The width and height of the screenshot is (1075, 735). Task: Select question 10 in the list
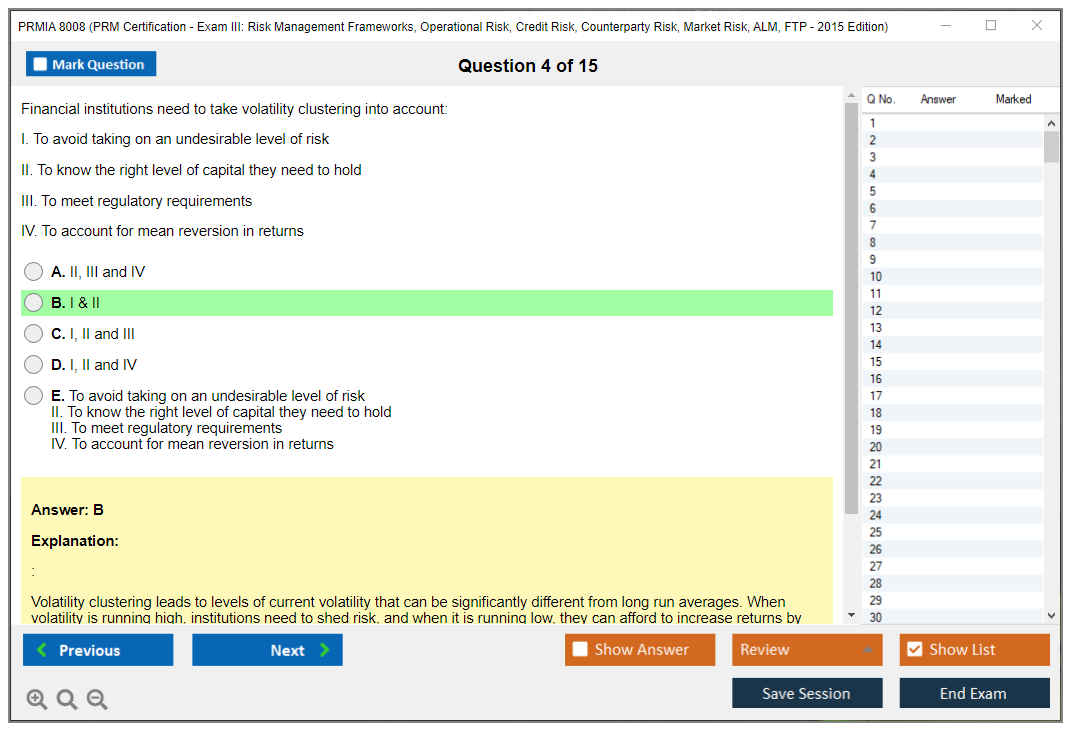[x=876, y=277]
